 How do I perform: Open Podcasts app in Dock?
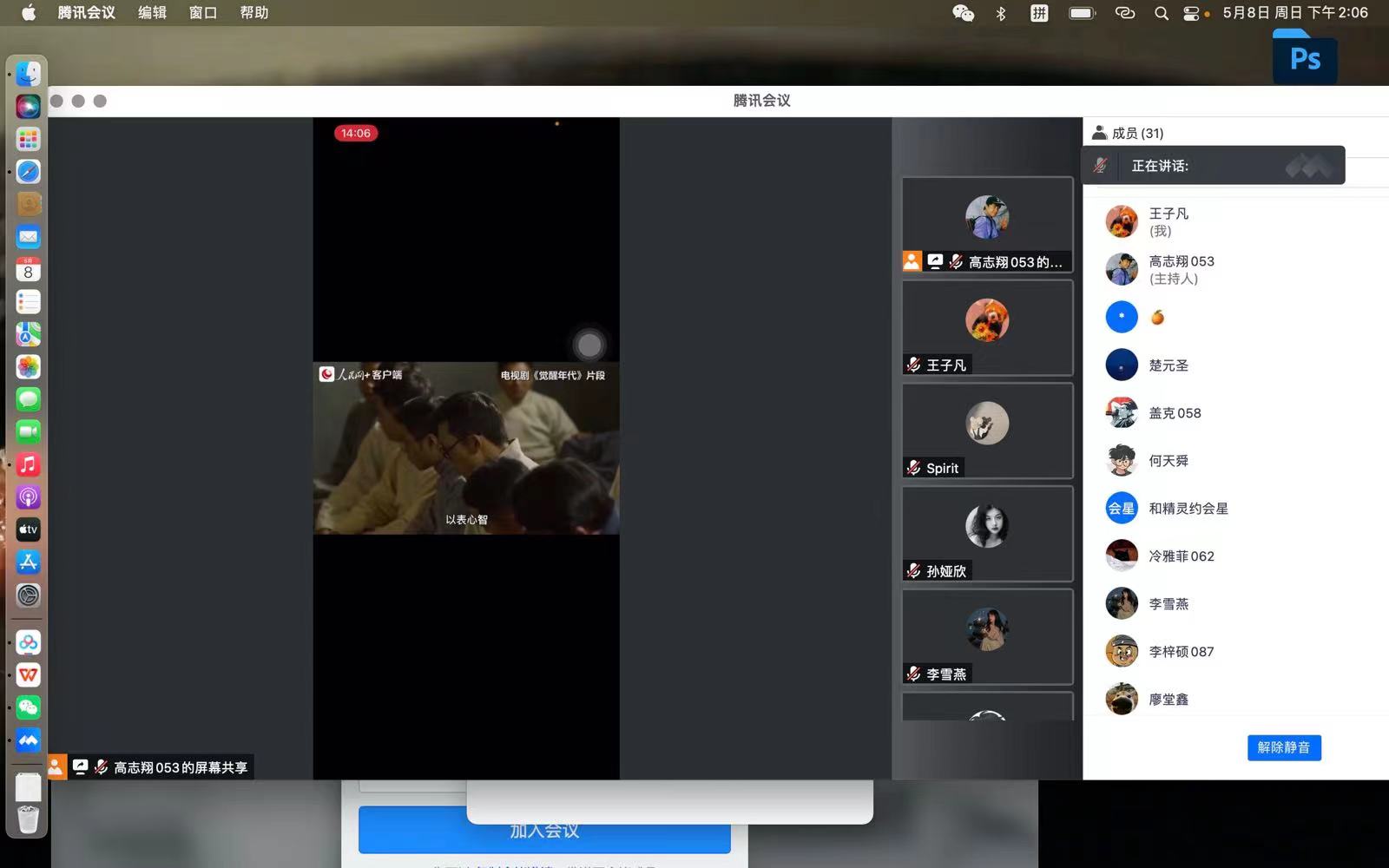pos(28,496)
